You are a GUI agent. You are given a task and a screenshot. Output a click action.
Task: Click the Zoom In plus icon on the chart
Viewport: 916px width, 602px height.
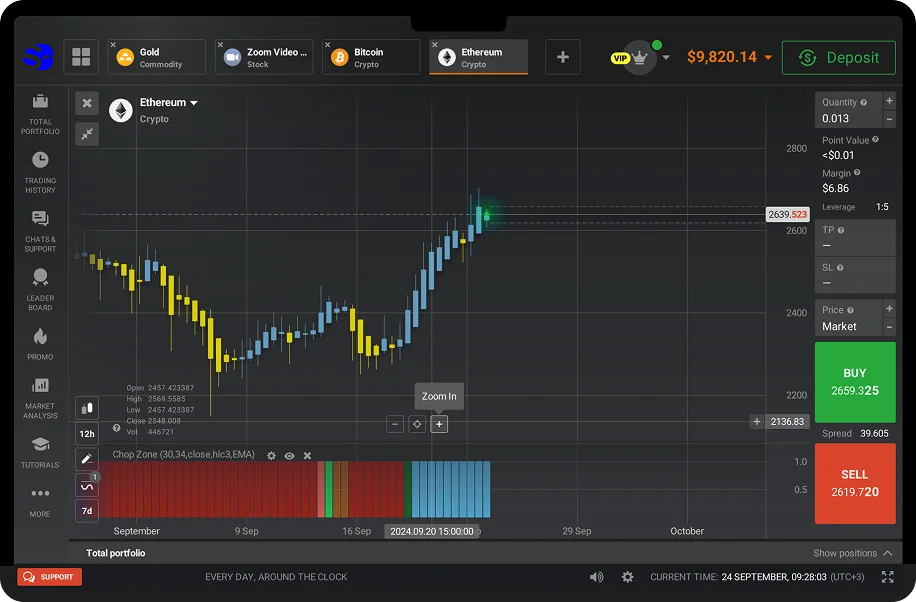point(438,424)
